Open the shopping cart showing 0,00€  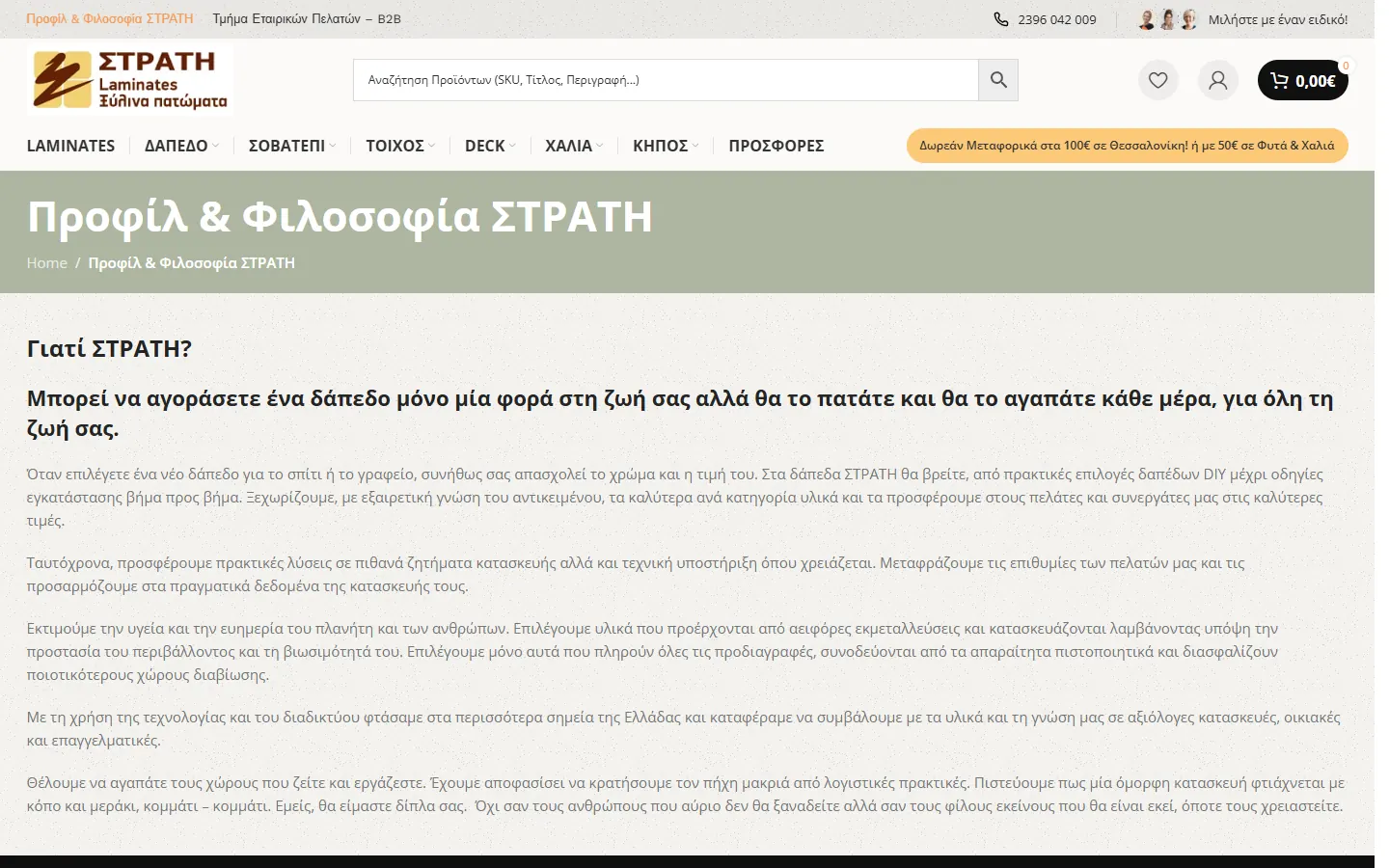[1303, 80]
